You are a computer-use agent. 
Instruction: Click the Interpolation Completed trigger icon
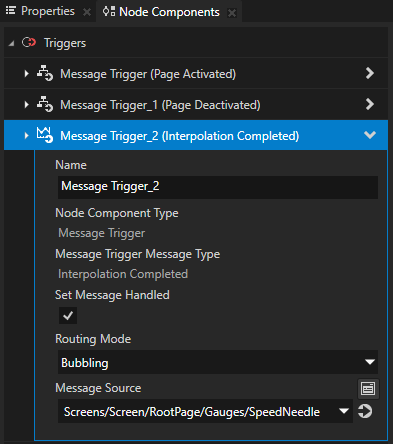[x=45, y=135]
